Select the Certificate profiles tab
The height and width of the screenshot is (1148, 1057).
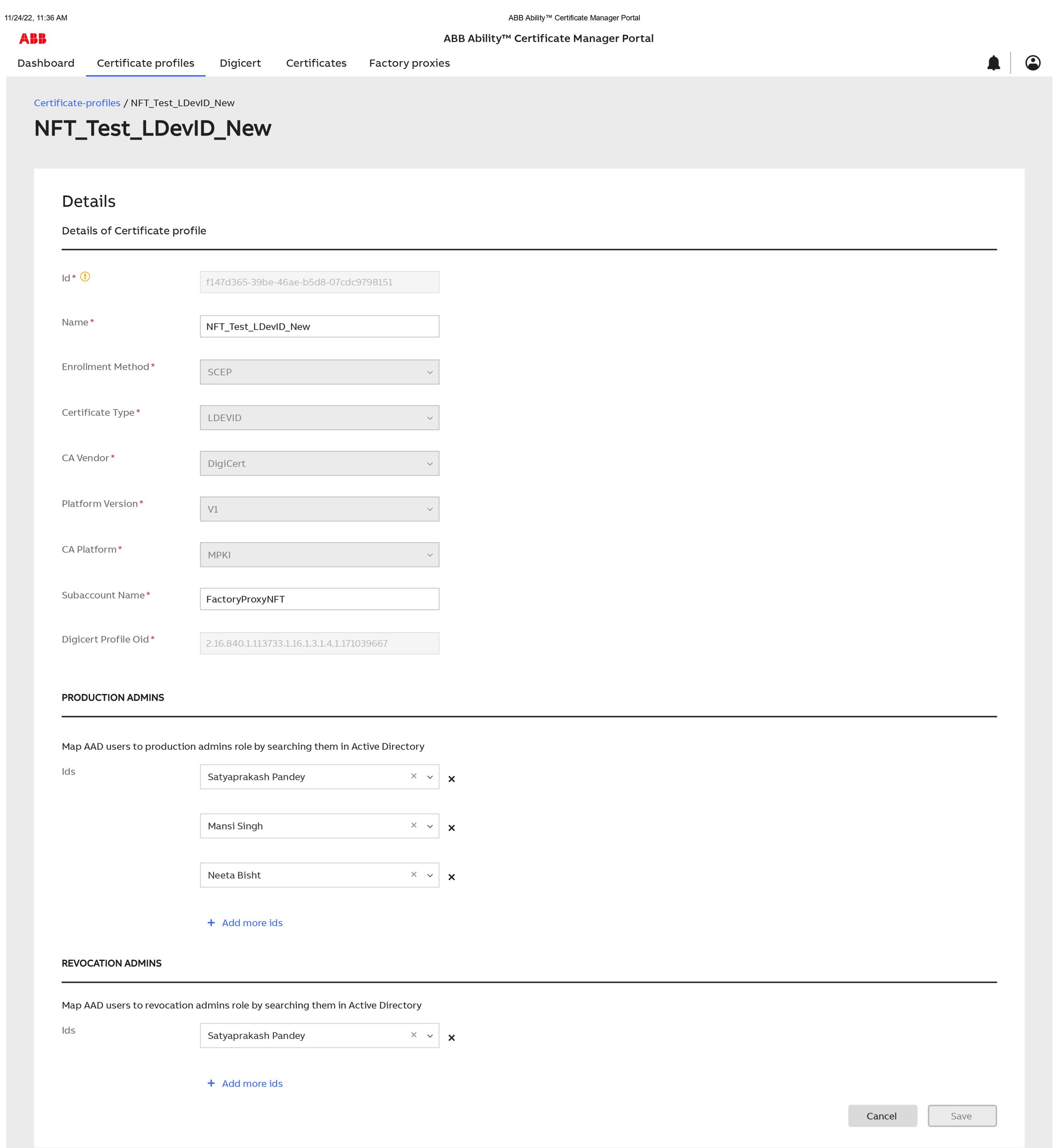tap(145, 63)
